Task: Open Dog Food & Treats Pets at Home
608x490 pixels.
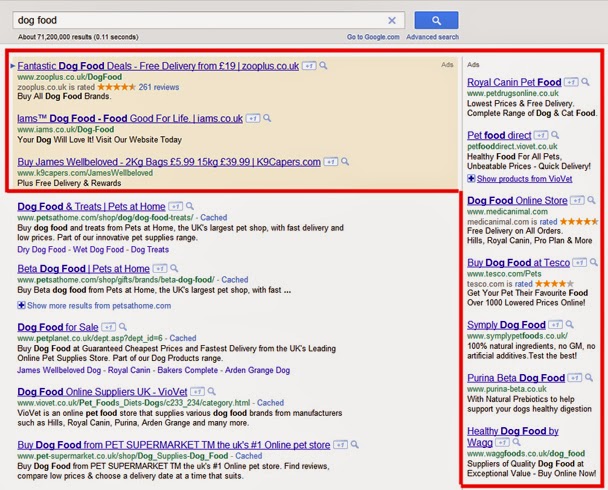Action: (91, 206)
